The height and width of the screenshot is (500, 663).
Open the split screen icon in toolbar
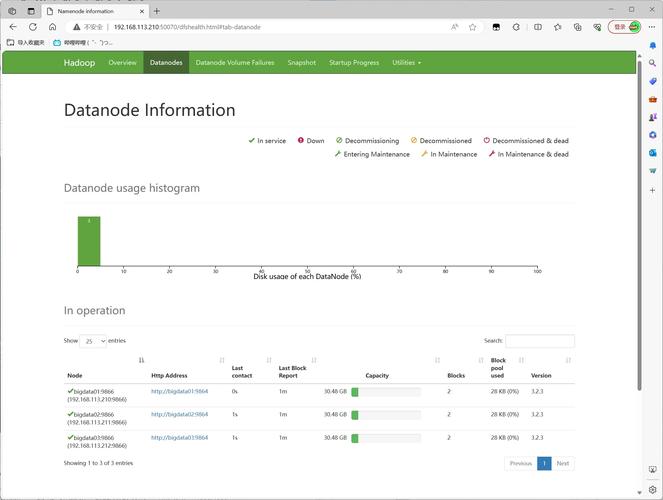click(x=538, y=27)
